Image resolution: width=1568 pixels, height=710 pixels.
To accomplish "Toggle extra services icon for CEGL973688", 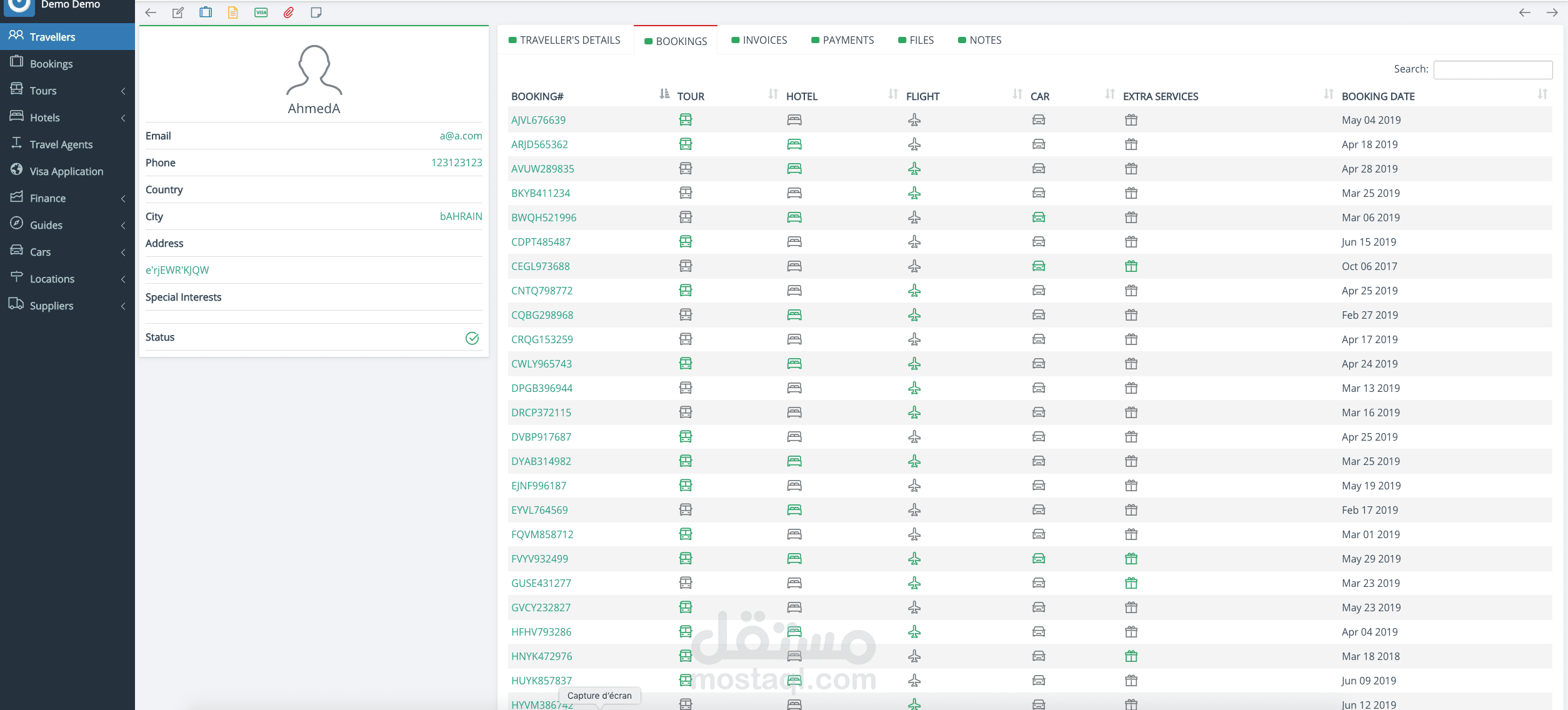I will click(x=1131, y=266).
